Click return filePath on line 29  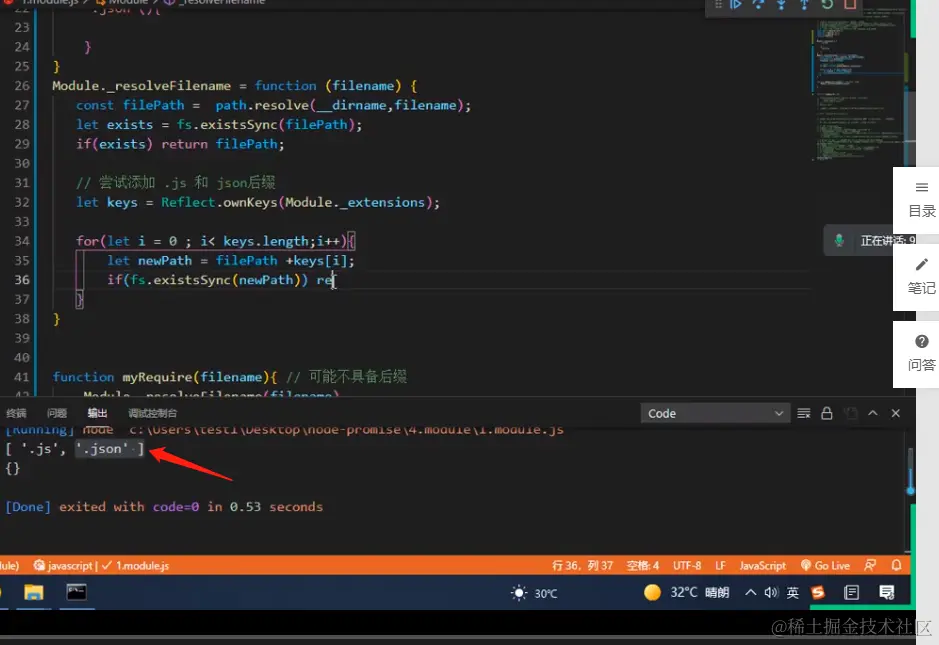coord(220,144)
